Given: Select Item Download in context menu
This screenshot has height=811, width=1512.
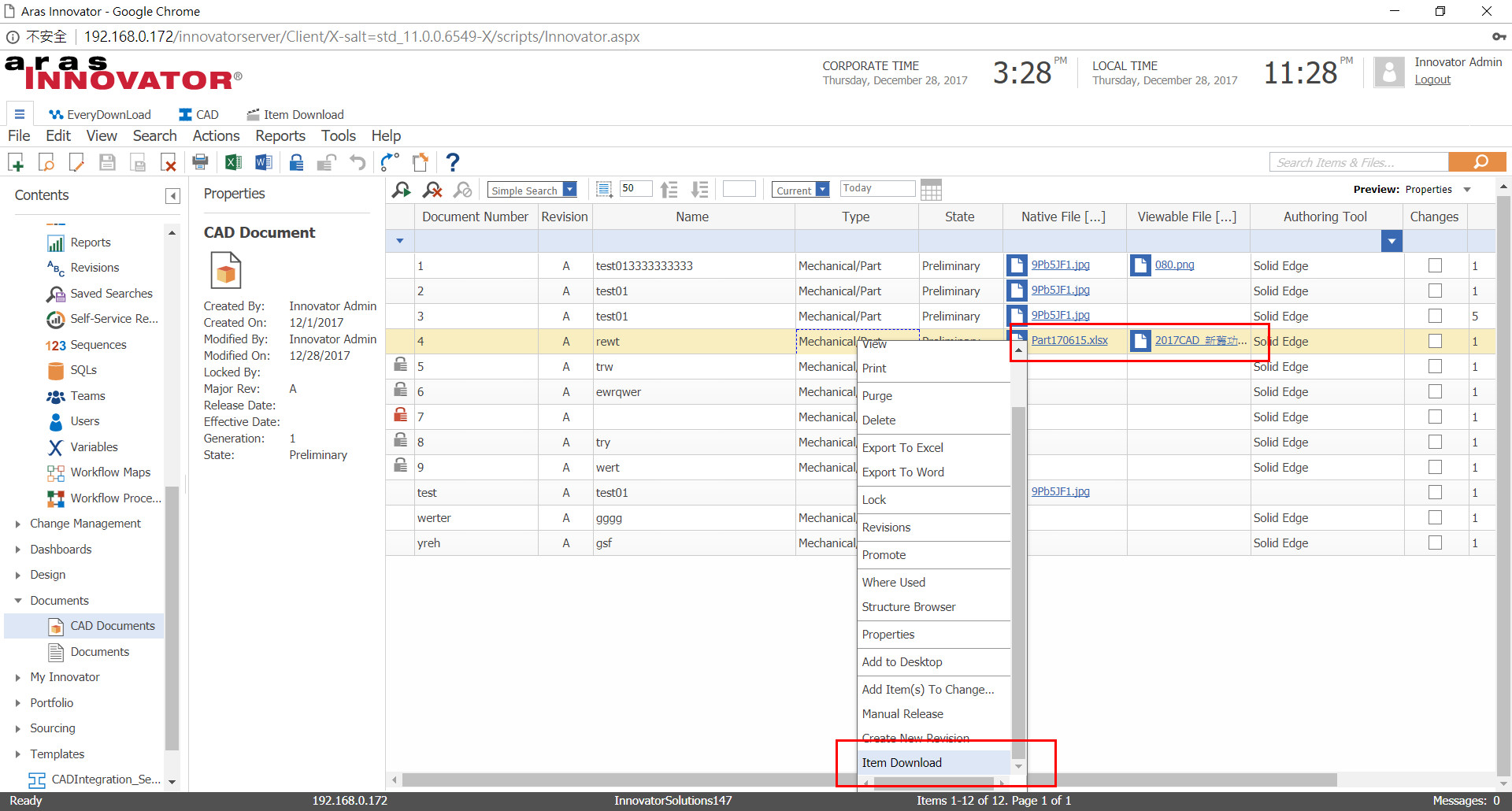Looking at the screenshot, I should coord(933,762).
